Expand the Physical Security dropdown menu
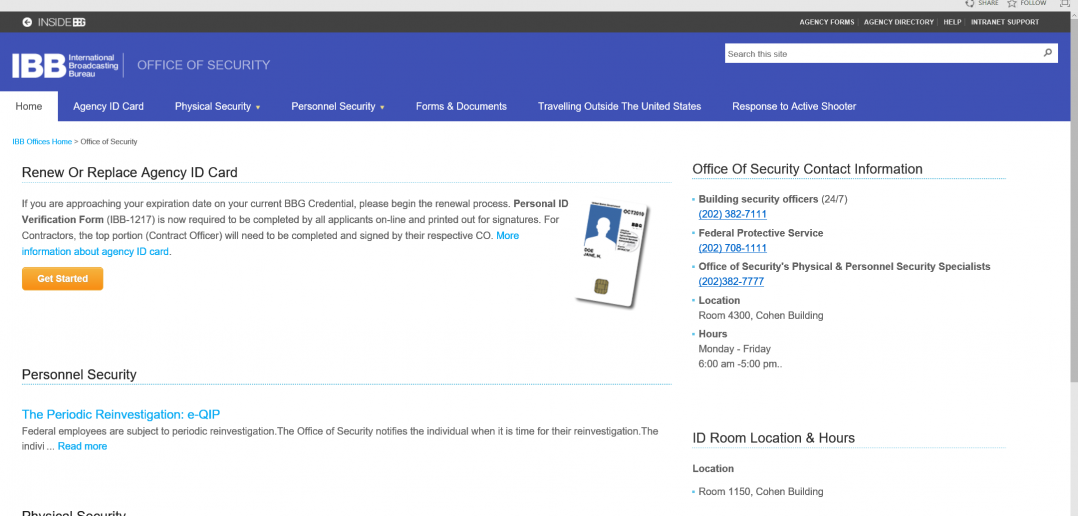 [217, 106]
